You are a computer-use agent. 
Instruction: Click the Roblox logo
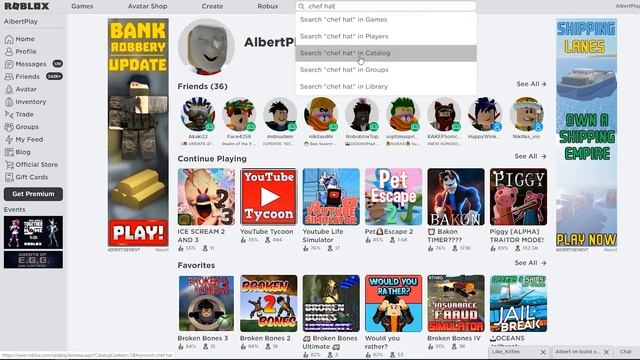[x=27, y=6]
